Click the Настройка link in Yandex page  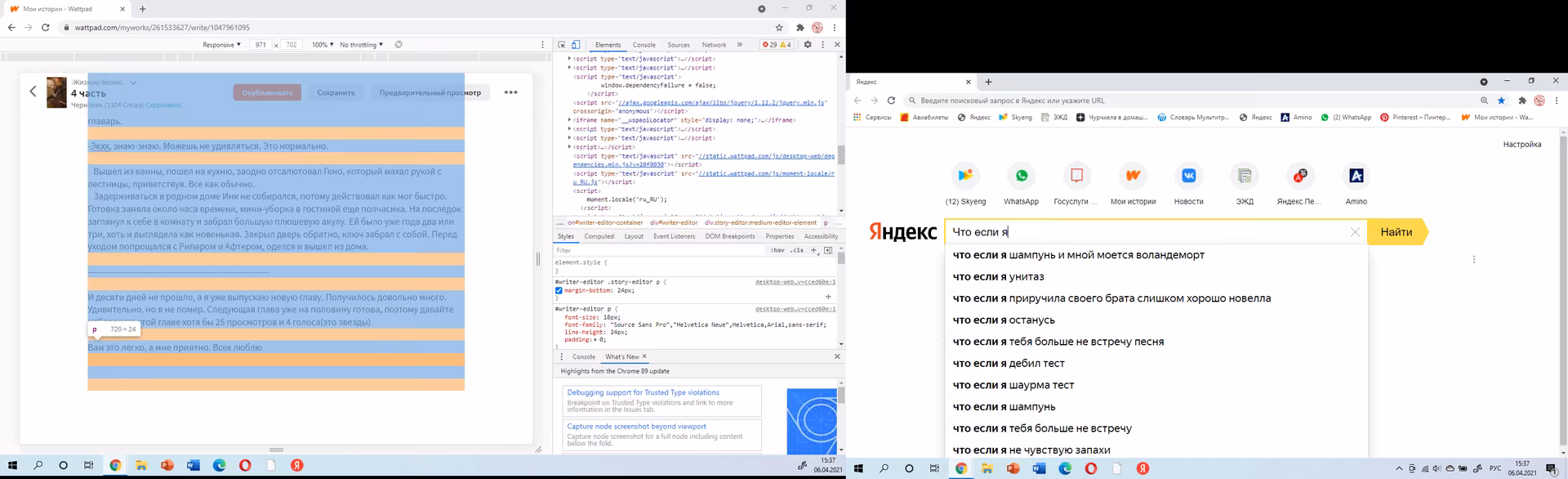tap(1522, 144)
